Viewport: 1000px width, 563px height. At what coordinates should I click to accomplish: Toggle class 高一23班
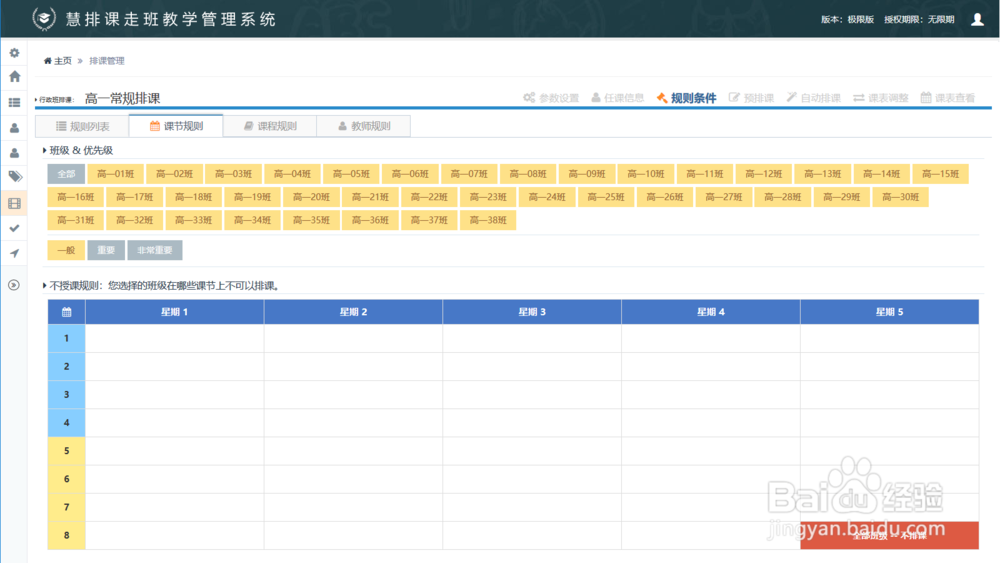pyautogui.click(x=488, y=197)
